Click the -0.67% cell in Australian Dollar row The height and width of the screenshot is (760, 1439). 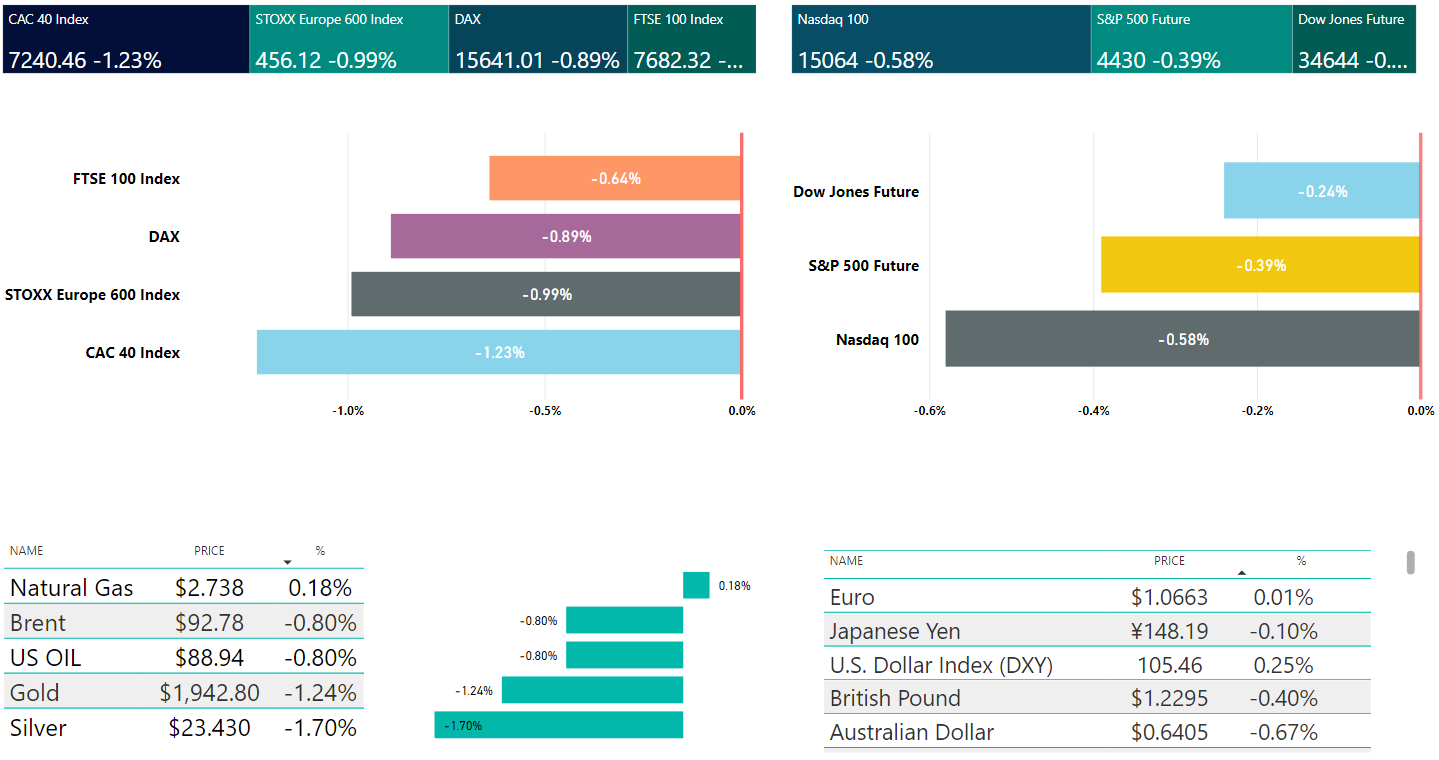coord(1283,732)
